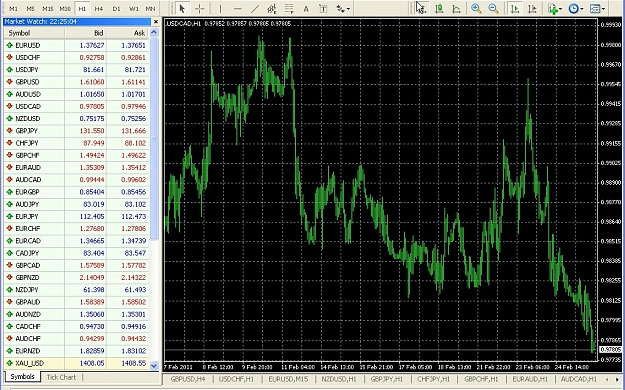The height and width of the screenshot is (390, 625).
Task: Switch to M30 timeframe
Action: click(65, 8)
